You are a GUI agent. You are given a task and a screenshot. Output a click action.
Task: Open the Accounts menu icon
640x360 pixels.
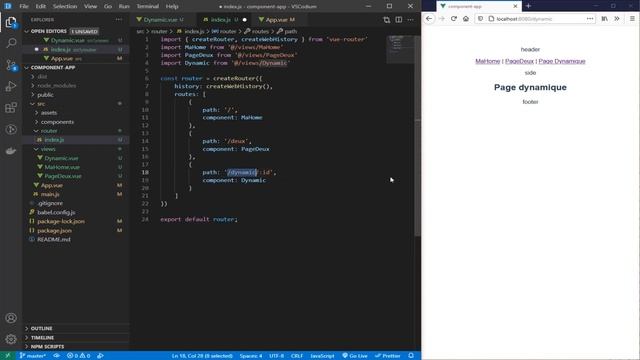11,318
